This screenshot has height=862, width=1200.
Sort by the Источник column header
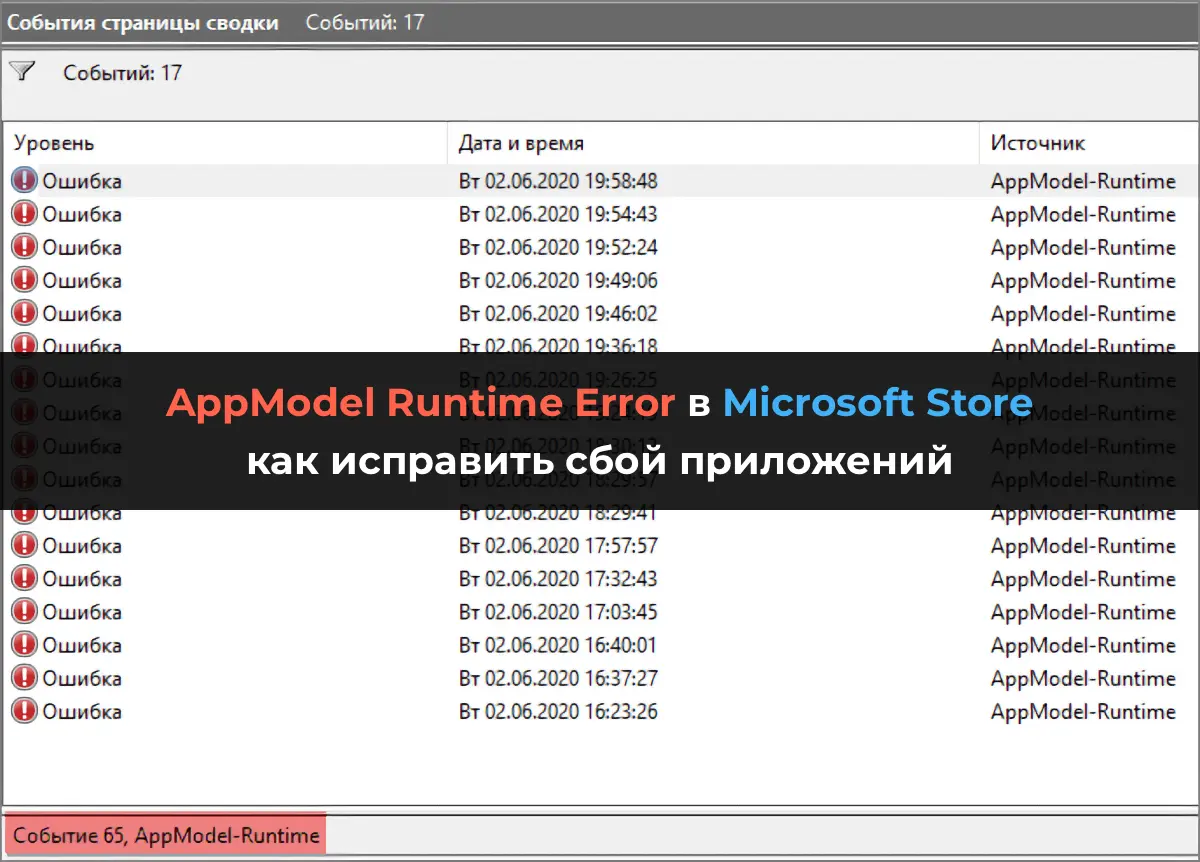(x=1037, y=143)
